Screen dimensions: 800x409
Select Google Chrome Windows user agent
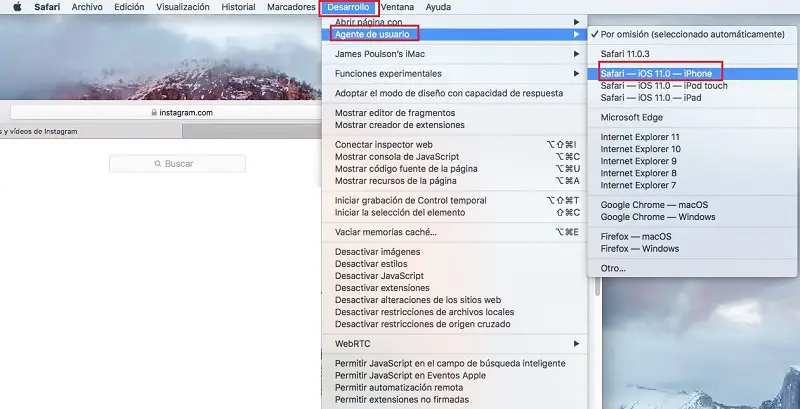tap(692, 217)
